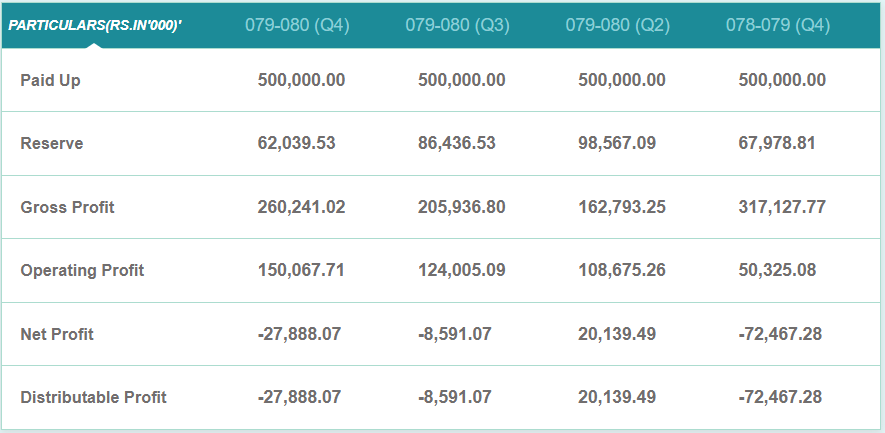Click the Operating Profit row label
The height and width of the screenshot is (433, 885).
pos(82,270)
